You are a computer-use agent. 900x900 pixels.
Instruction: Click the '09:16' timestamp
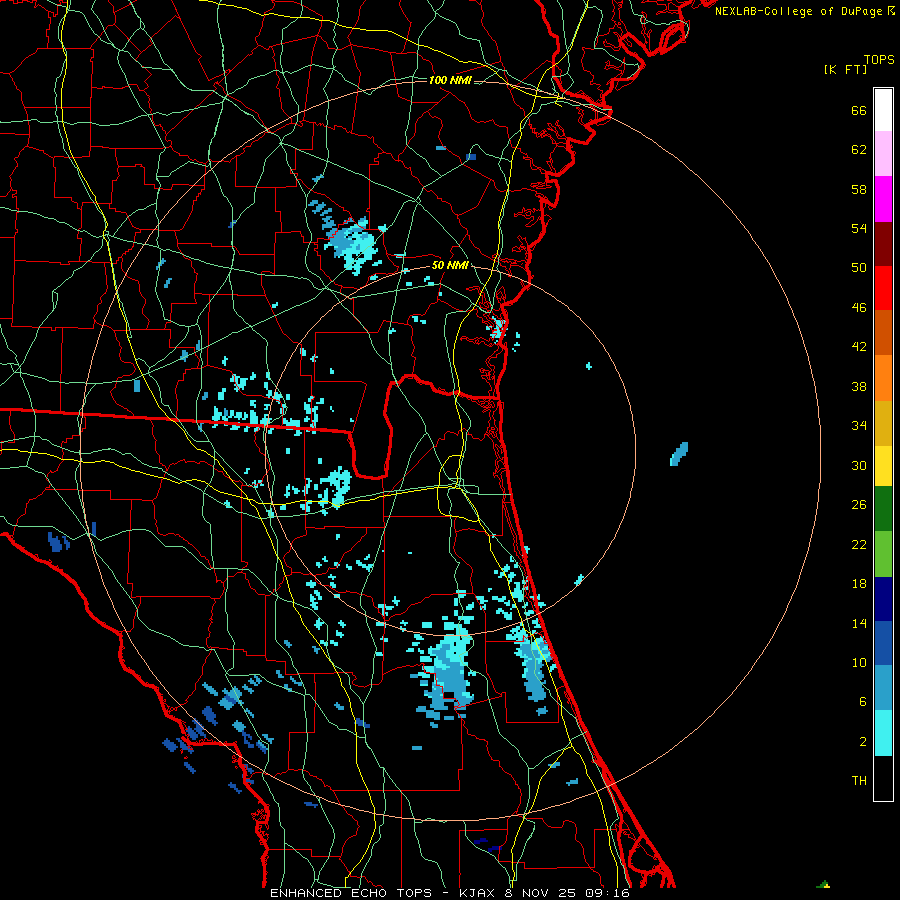(x=607, y=893)
